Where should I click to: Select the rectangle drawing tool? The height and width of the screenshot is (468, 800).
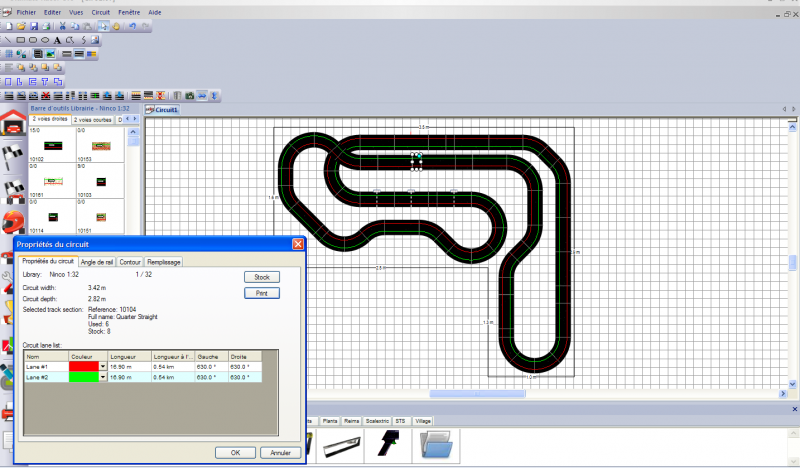[x=20, y=39]
